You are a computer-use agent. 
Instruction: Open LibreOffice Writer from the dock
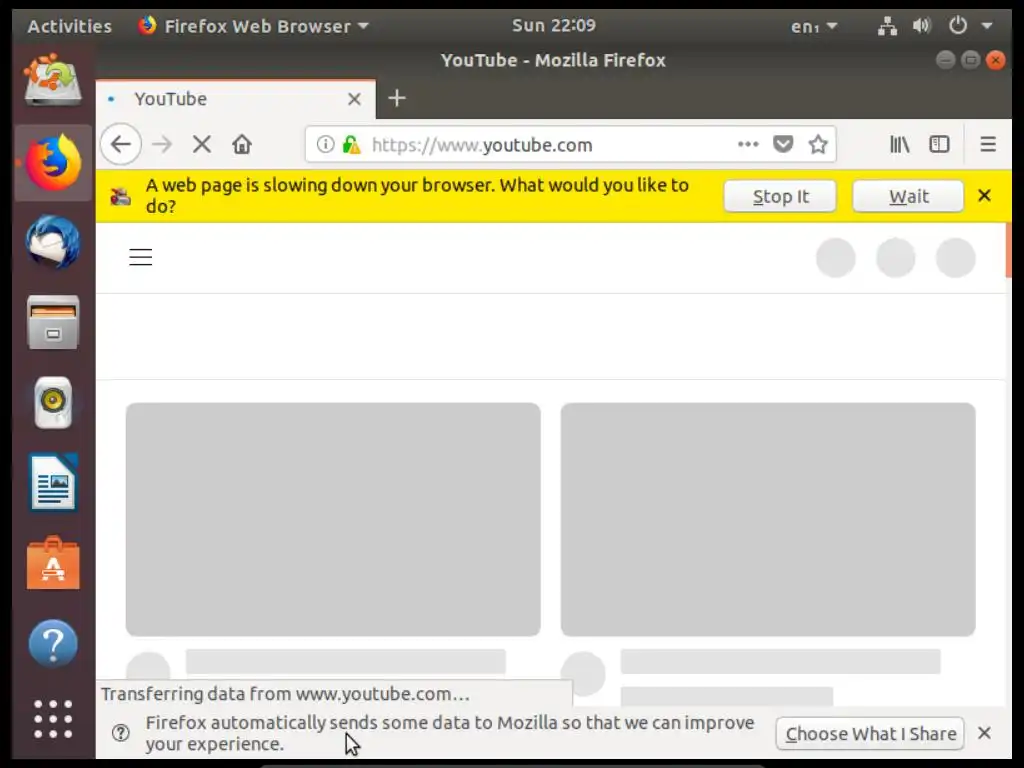tap(53, 483)
